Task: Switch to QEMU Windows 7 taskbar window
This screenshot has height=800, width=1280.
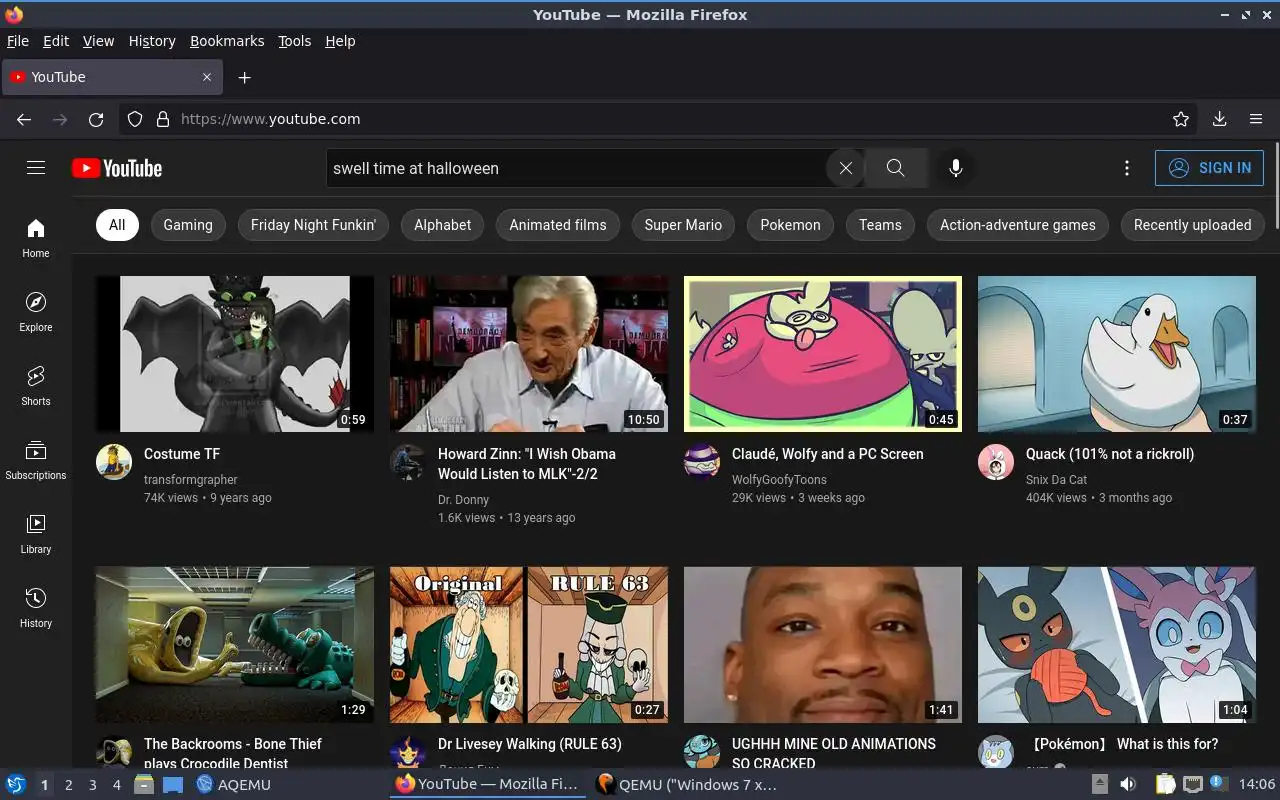Action: pos(687,785)
